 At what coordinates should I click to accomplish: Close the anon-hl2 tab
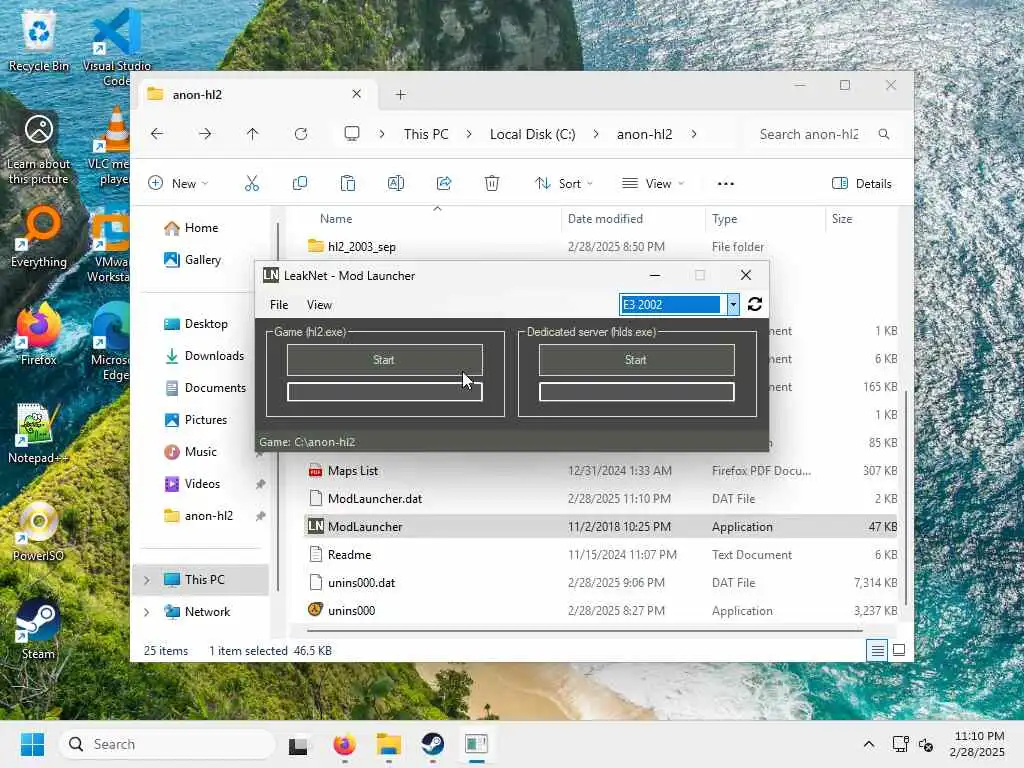tap(357, 94)
